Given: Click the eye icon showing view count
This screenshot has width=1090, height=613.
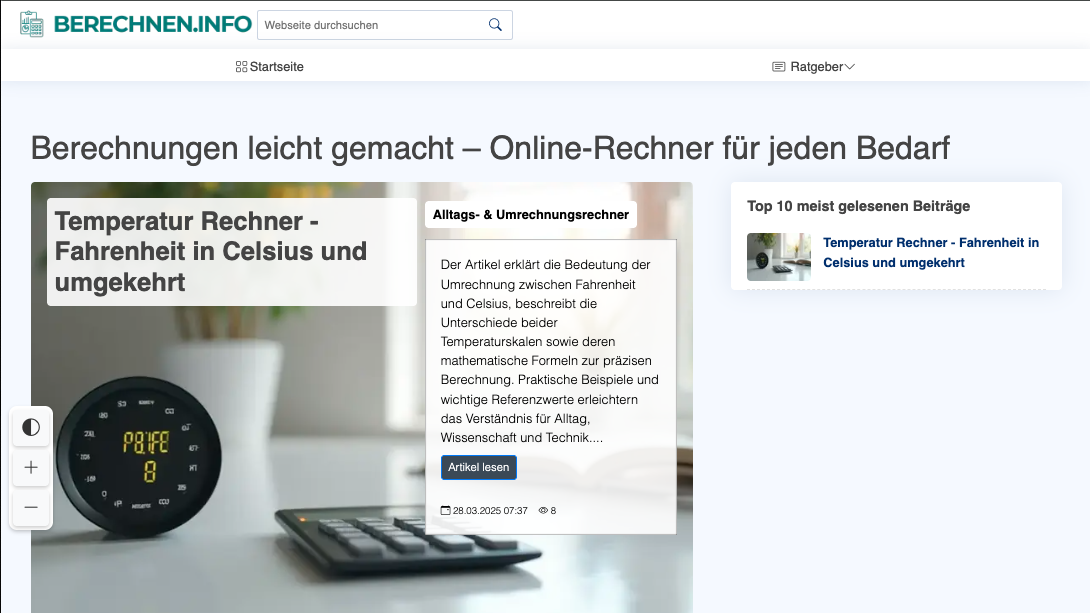Looking at the screenshot, I should click(x=543, y=510).
